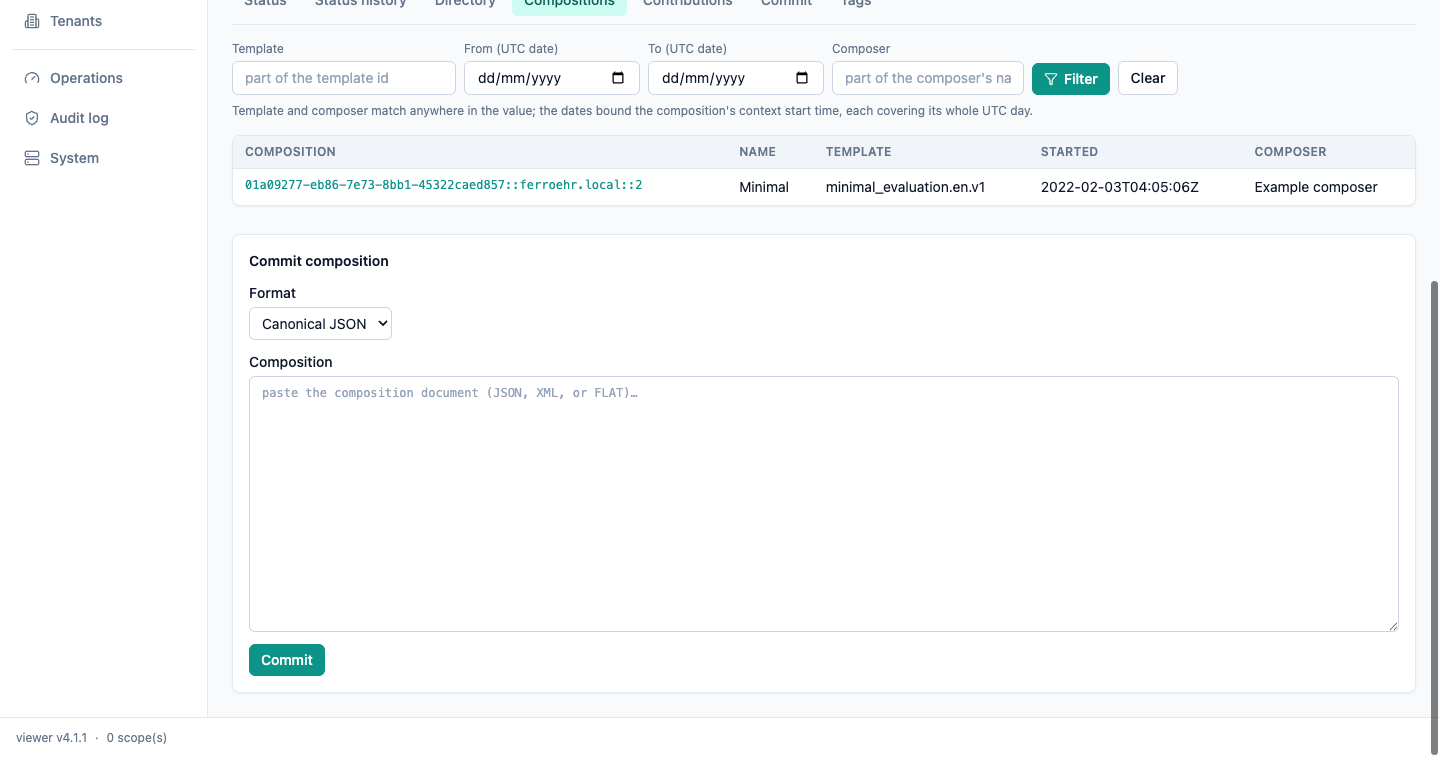This screenshot has height=757, width=1440.
Task: Focus the Composer filter input
Action: pyautogui.click(x=928, y=78)
